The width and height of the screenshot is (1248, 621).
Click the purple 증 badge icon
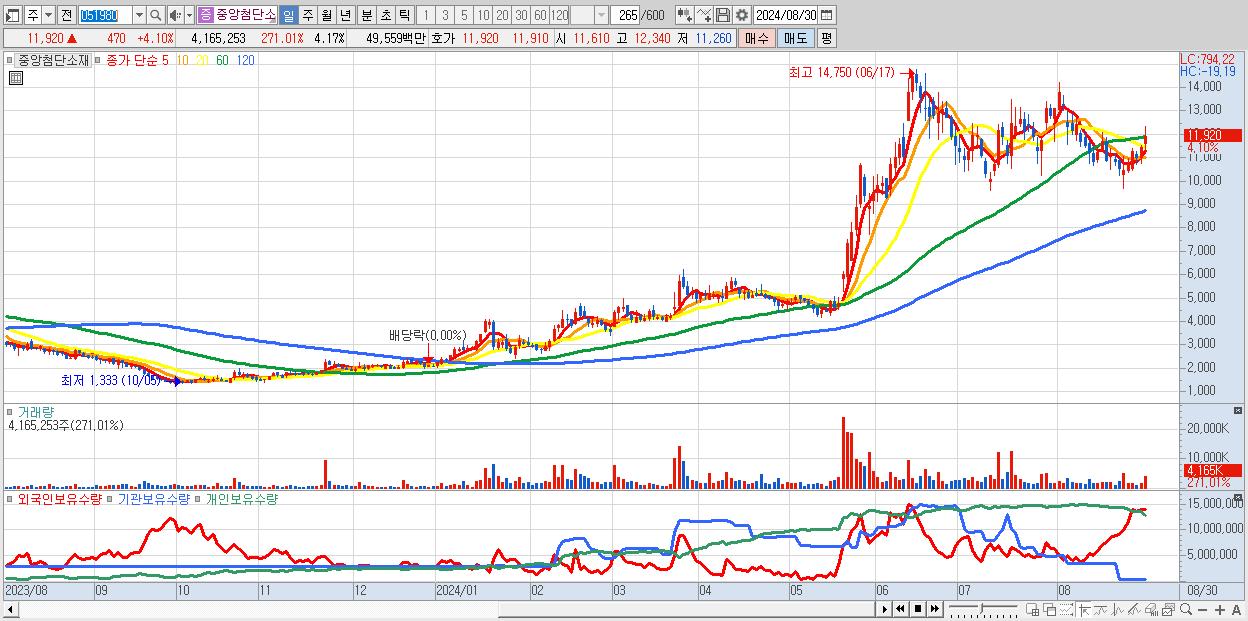pyautogui.click(x=205, y=15)
